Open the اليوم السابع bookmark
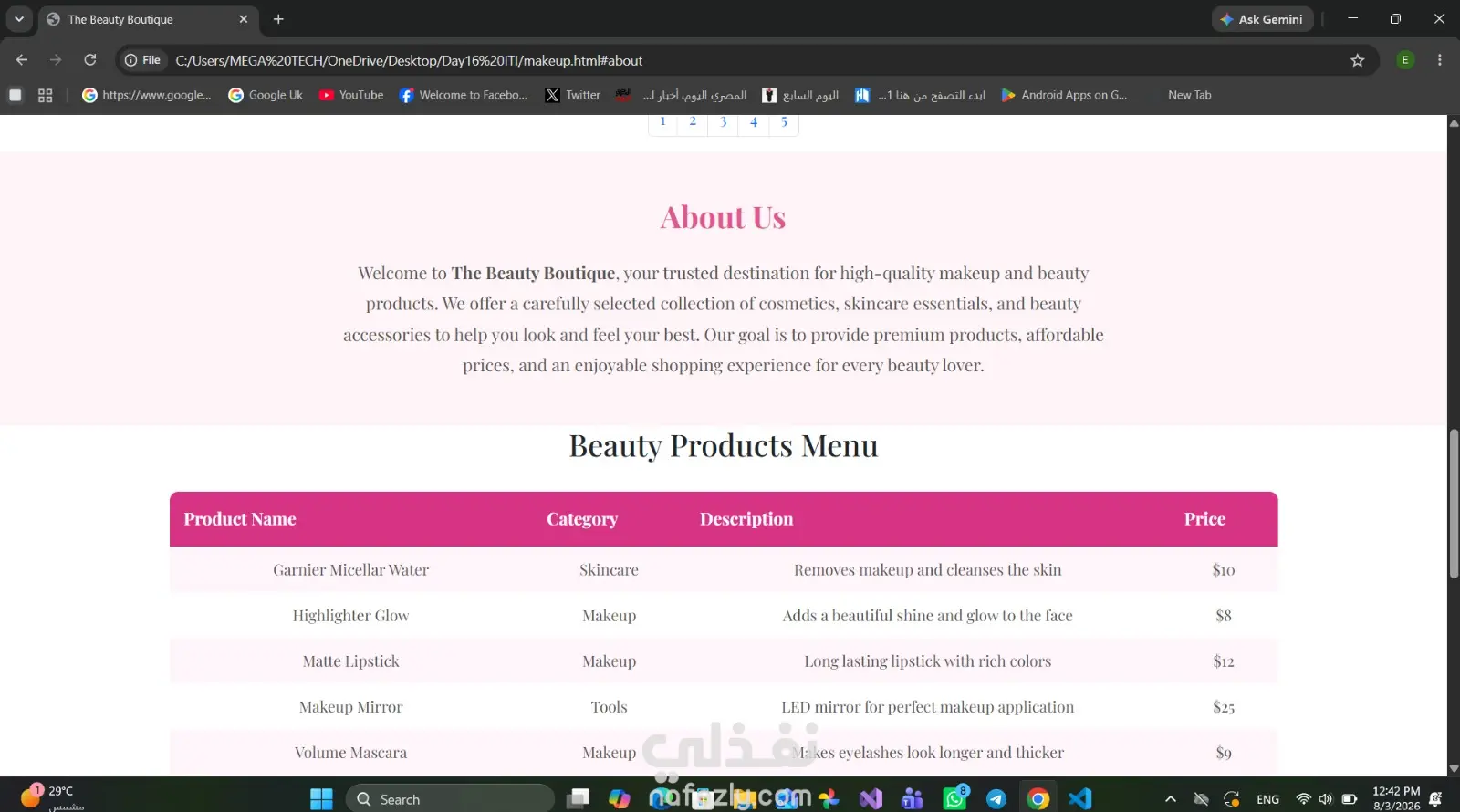1460x812 pixels. [800, 95]
